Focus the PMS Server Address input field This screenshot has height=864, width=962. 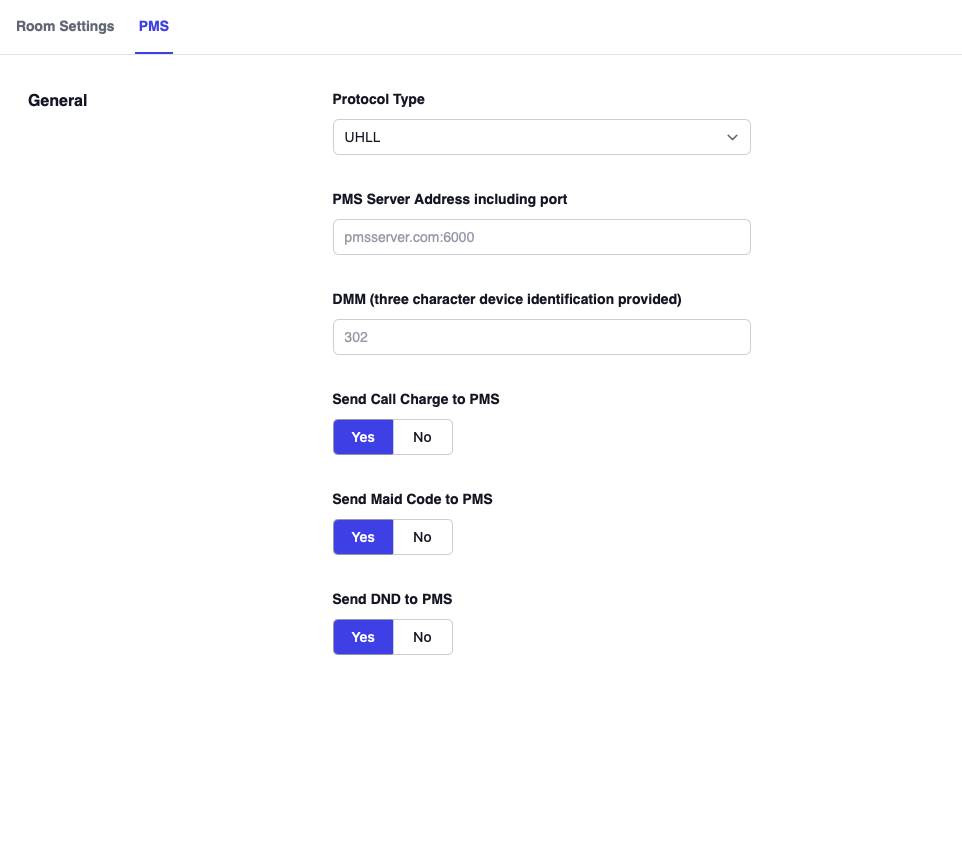coord(540,237)
